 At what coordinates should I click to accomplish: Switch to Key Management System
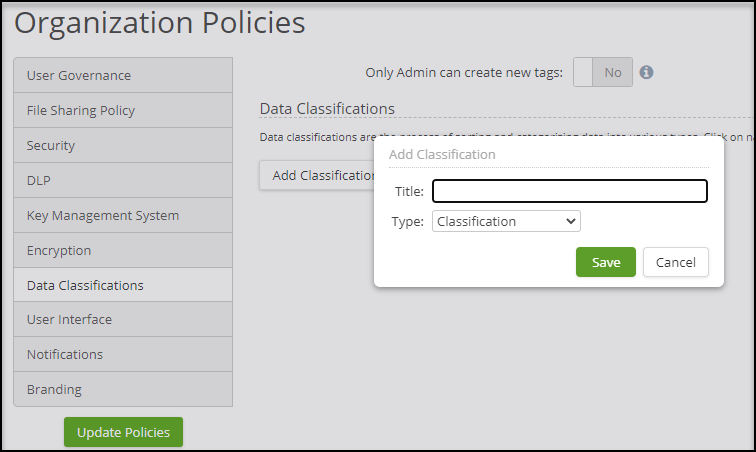[x=123, y=216]
